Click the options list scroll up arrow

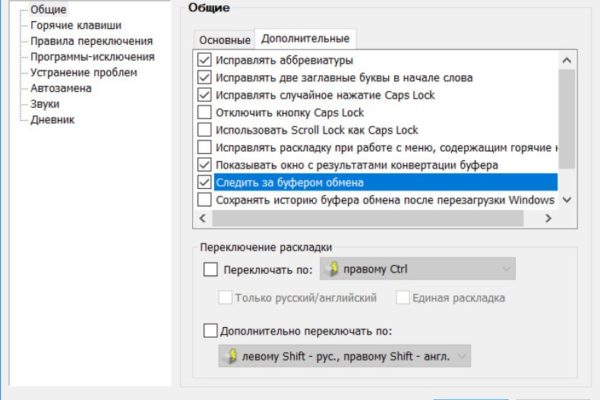pos(568,60)
